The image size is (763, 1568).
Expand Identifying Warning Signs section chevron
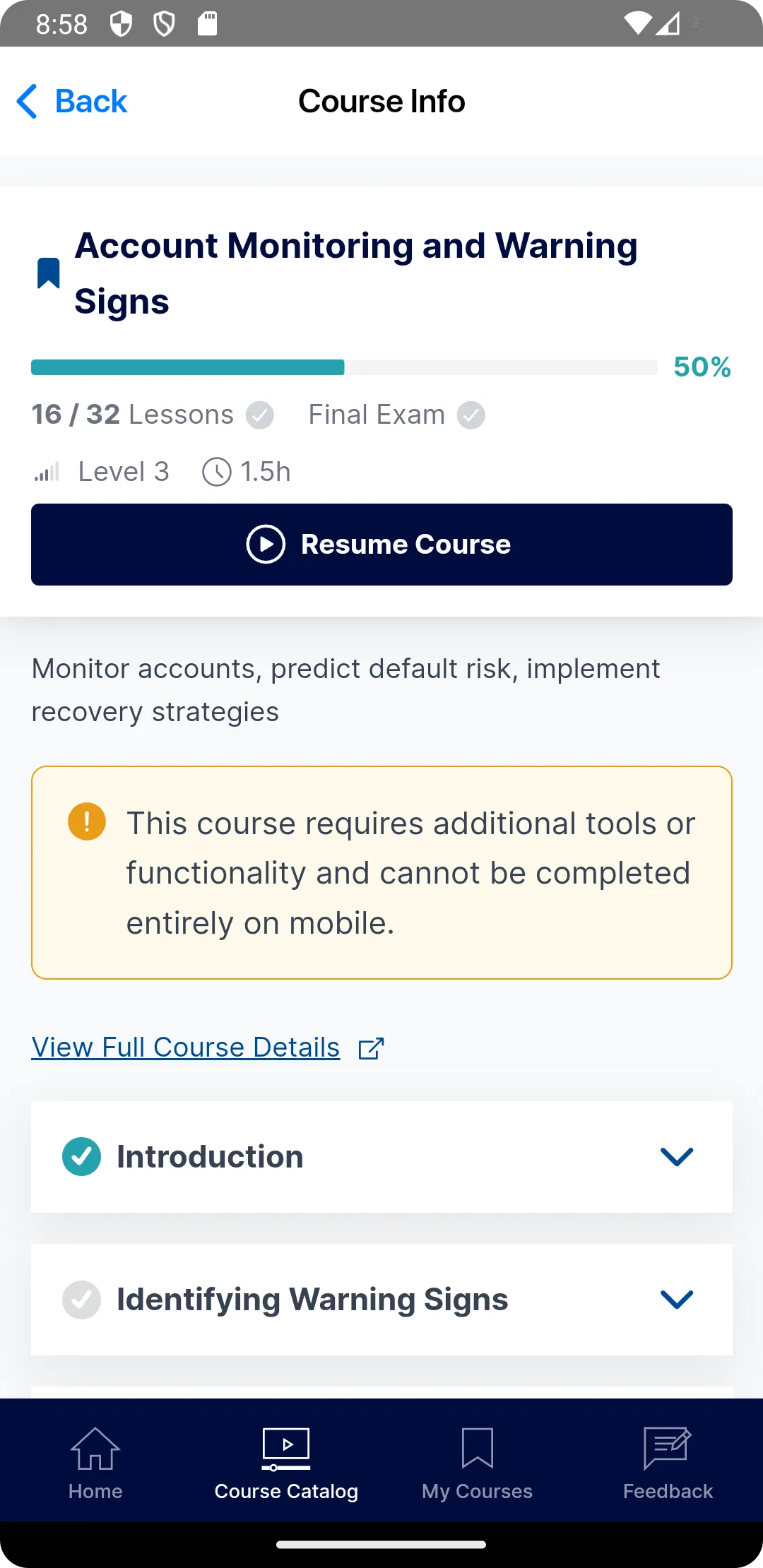(677, 1300)
